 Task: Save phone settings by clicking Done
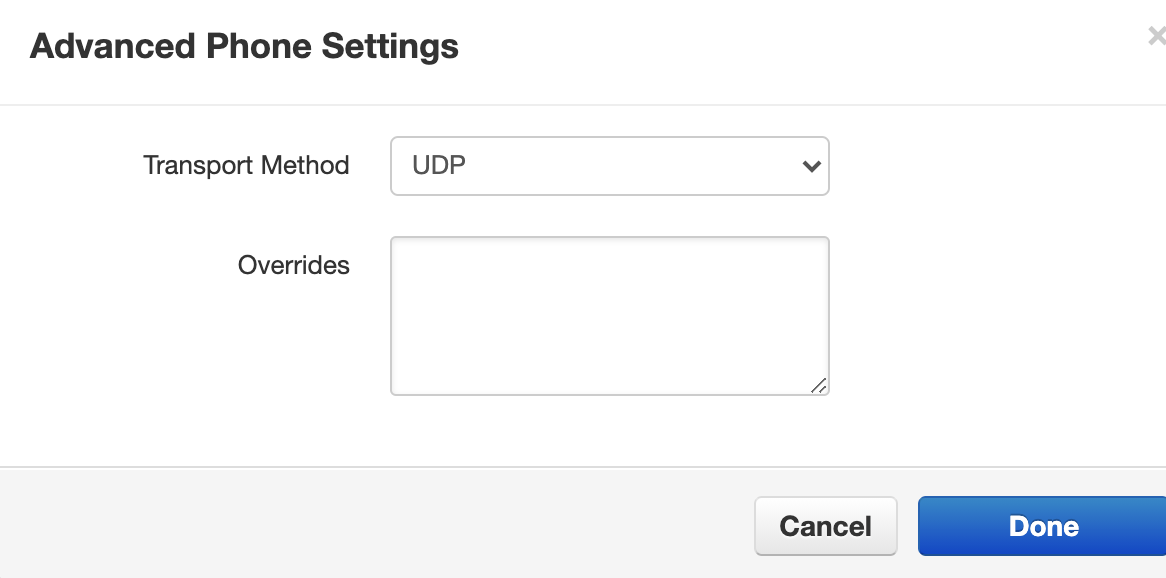pos(1043,526)
